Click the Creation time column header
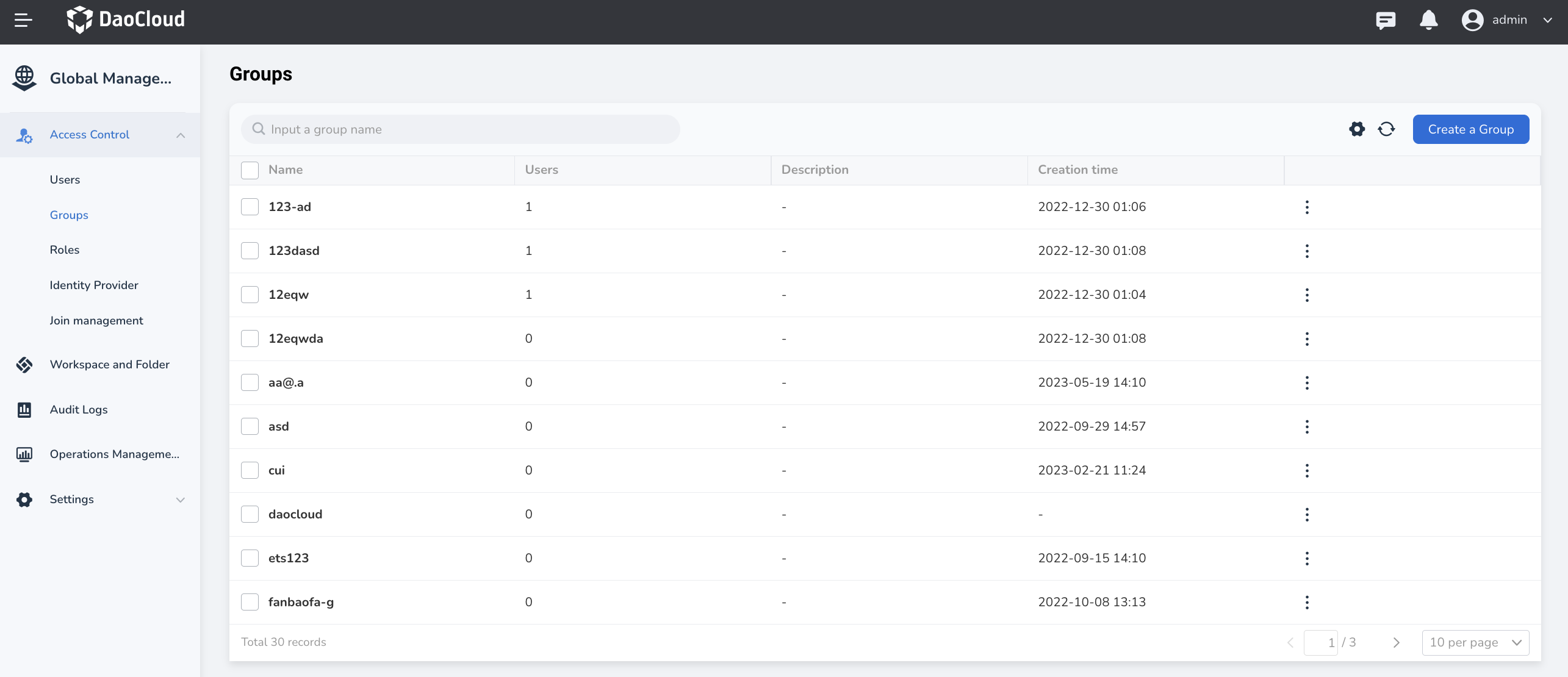Viewport: 1568px width, 677px height. tap(1078, 170)
